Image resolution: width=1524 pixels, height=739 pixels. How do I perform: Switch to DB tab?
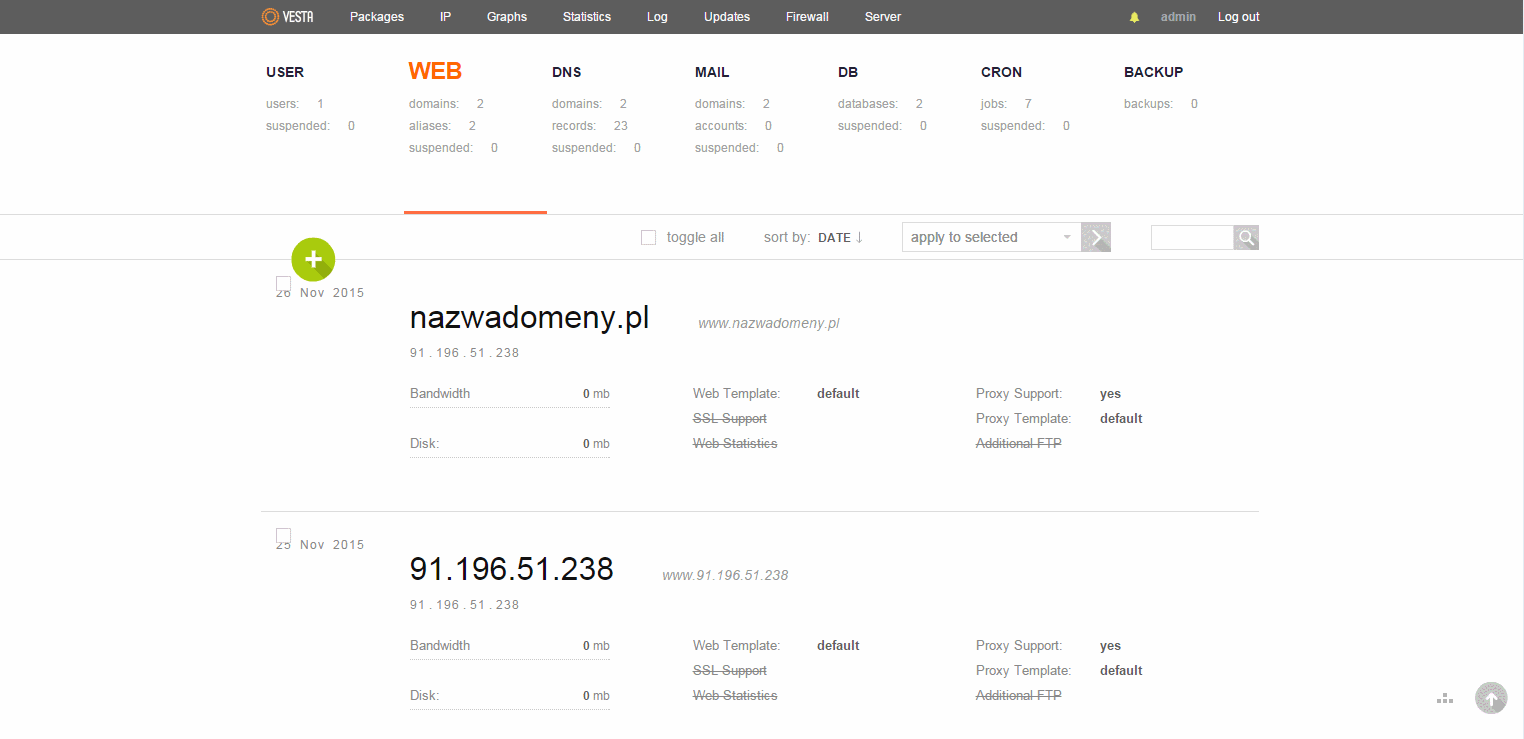click(x=848, y=72)
